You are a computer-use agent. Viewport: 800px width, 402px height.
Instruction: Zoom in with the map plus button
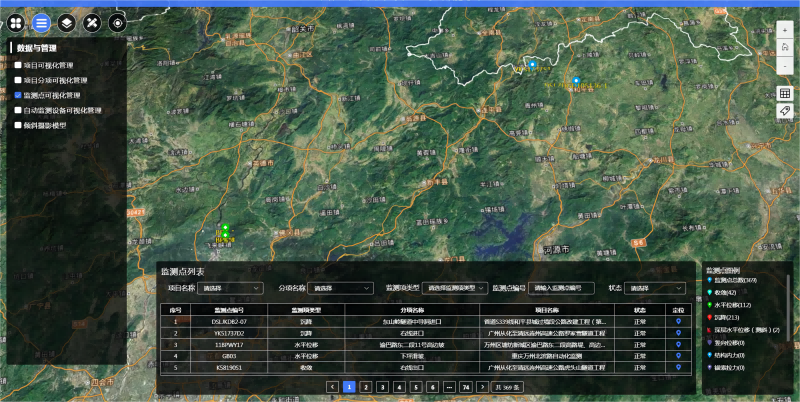(785, 30)
